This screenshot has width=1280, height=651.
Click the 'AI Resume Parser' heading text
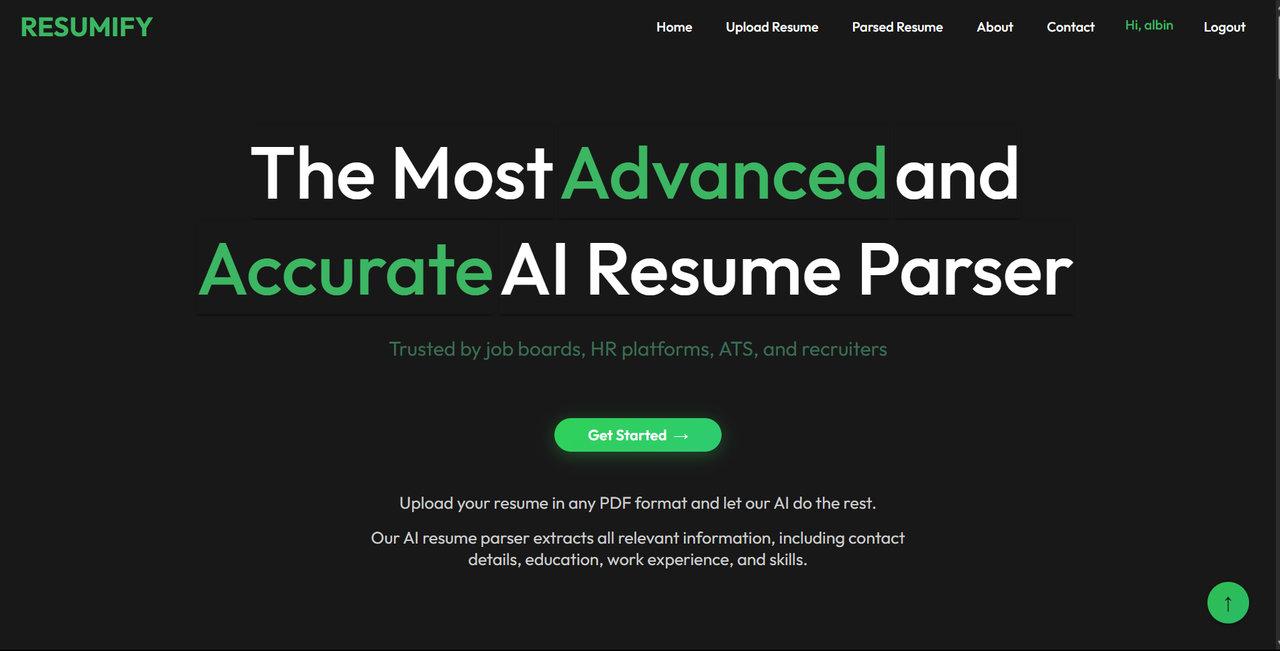(786, 268)
